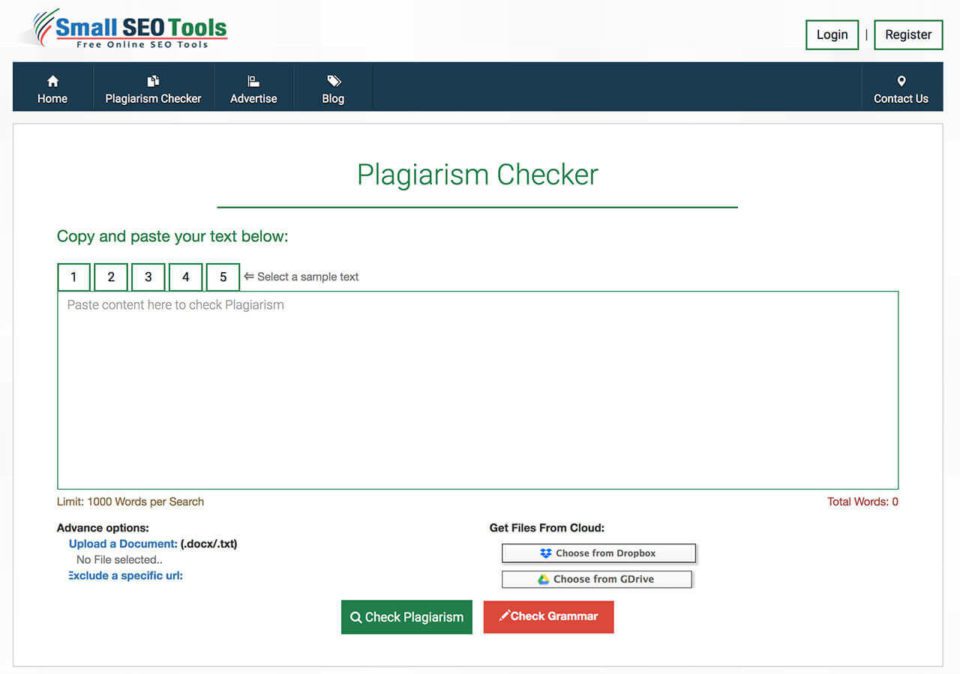
Task: Open the Login page
Action: (x=831, y=35)
